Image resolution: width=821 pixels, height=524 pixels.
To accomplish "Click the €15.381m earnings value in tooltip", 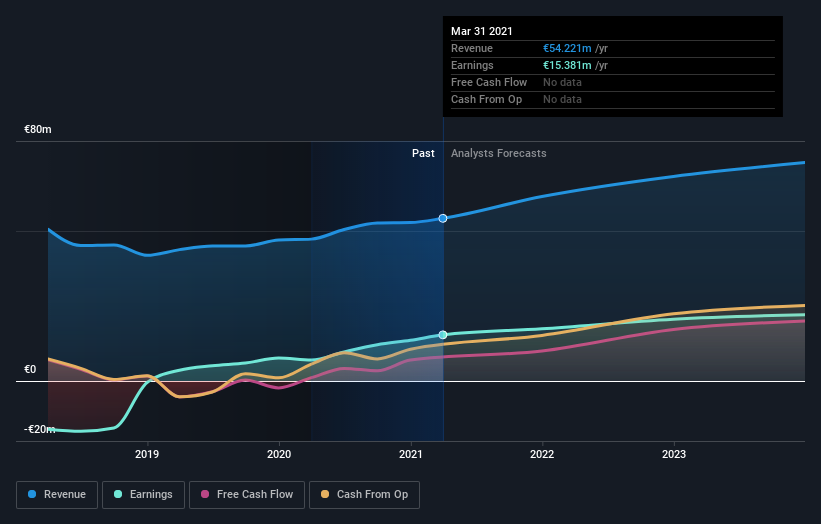I will 567,65.
